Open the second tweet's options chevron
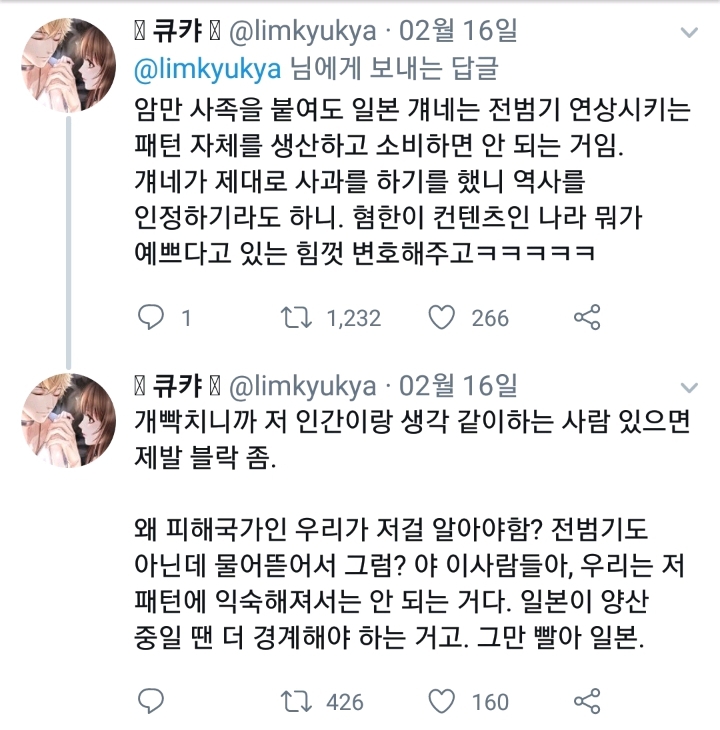The image size is (720, 730). [x=689, y=387]
